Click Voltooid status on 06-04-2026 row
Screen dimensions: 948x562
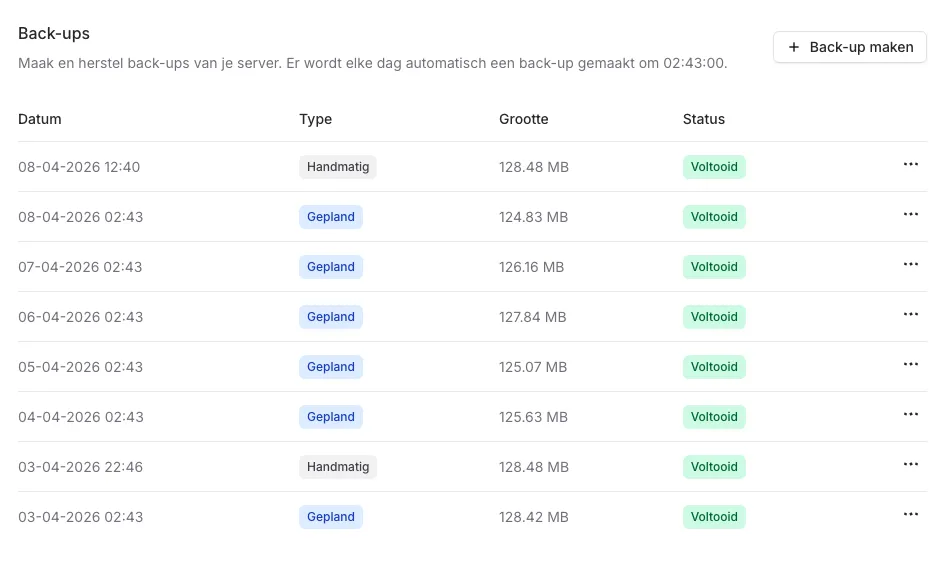(x=714, y=317)
